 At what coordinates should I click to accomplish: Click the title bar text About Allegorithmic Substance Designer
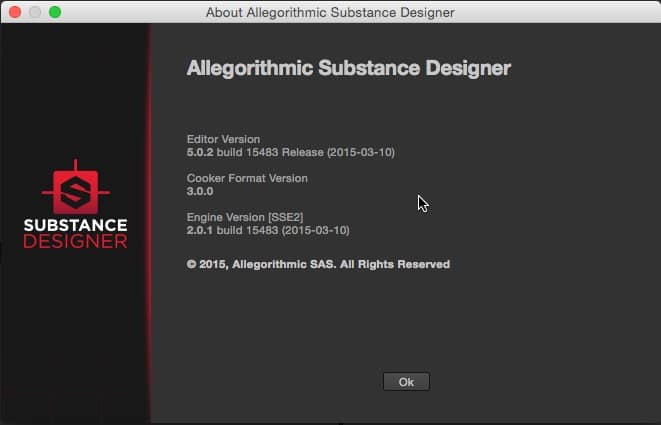pos(330,13)
